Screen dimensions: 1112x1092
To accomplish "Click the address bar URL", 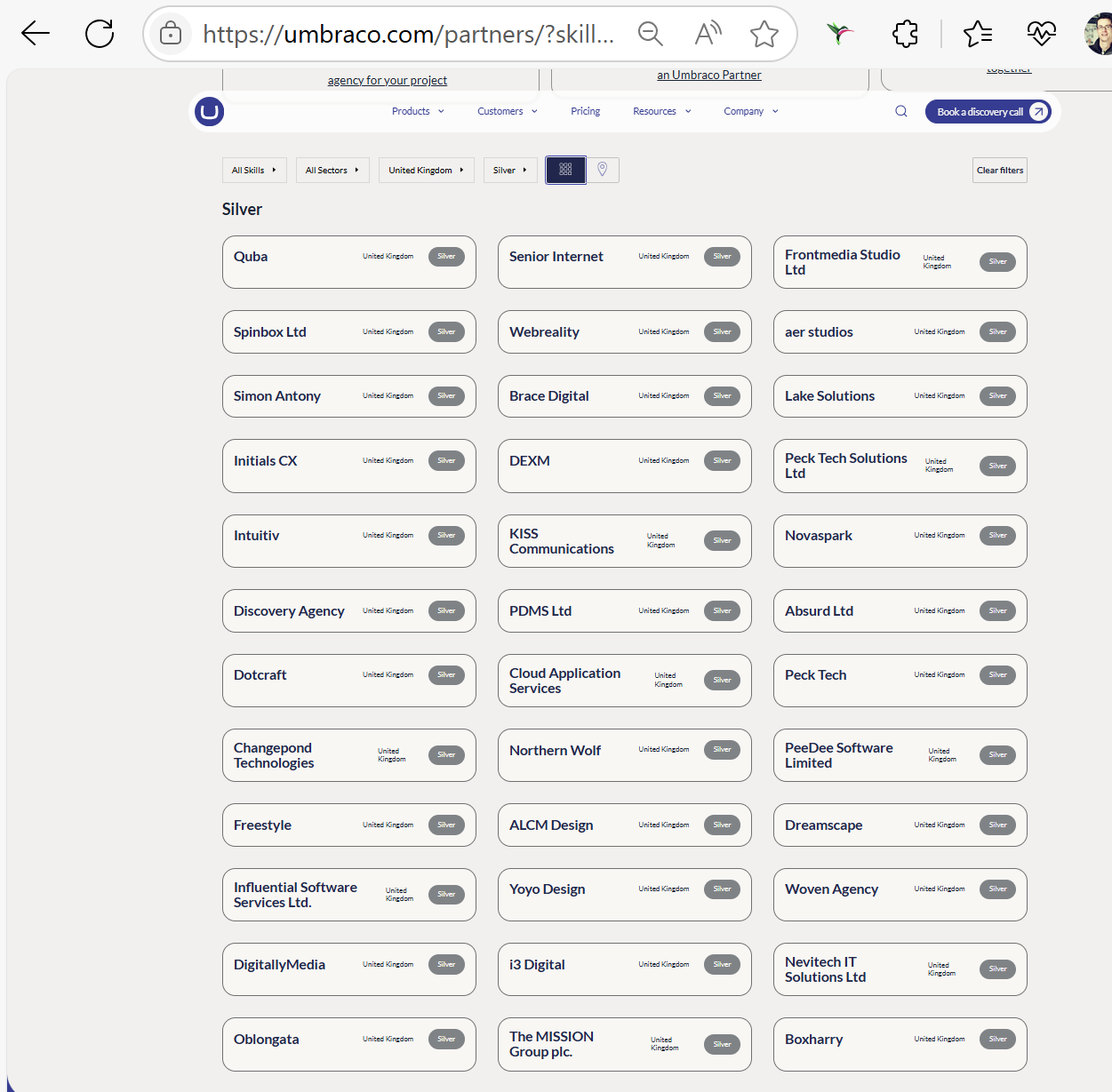I will (408, 34).
